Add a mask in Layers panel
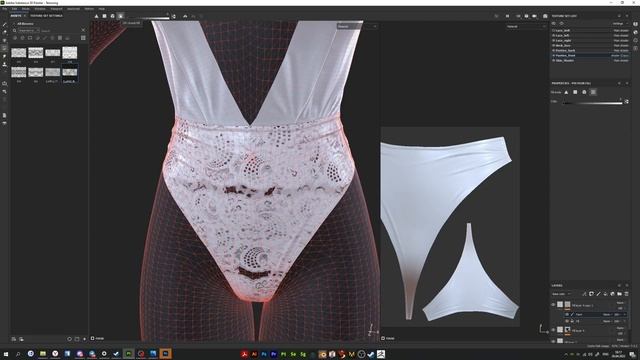The image size is (640, 360). click(x=591, y=294)
